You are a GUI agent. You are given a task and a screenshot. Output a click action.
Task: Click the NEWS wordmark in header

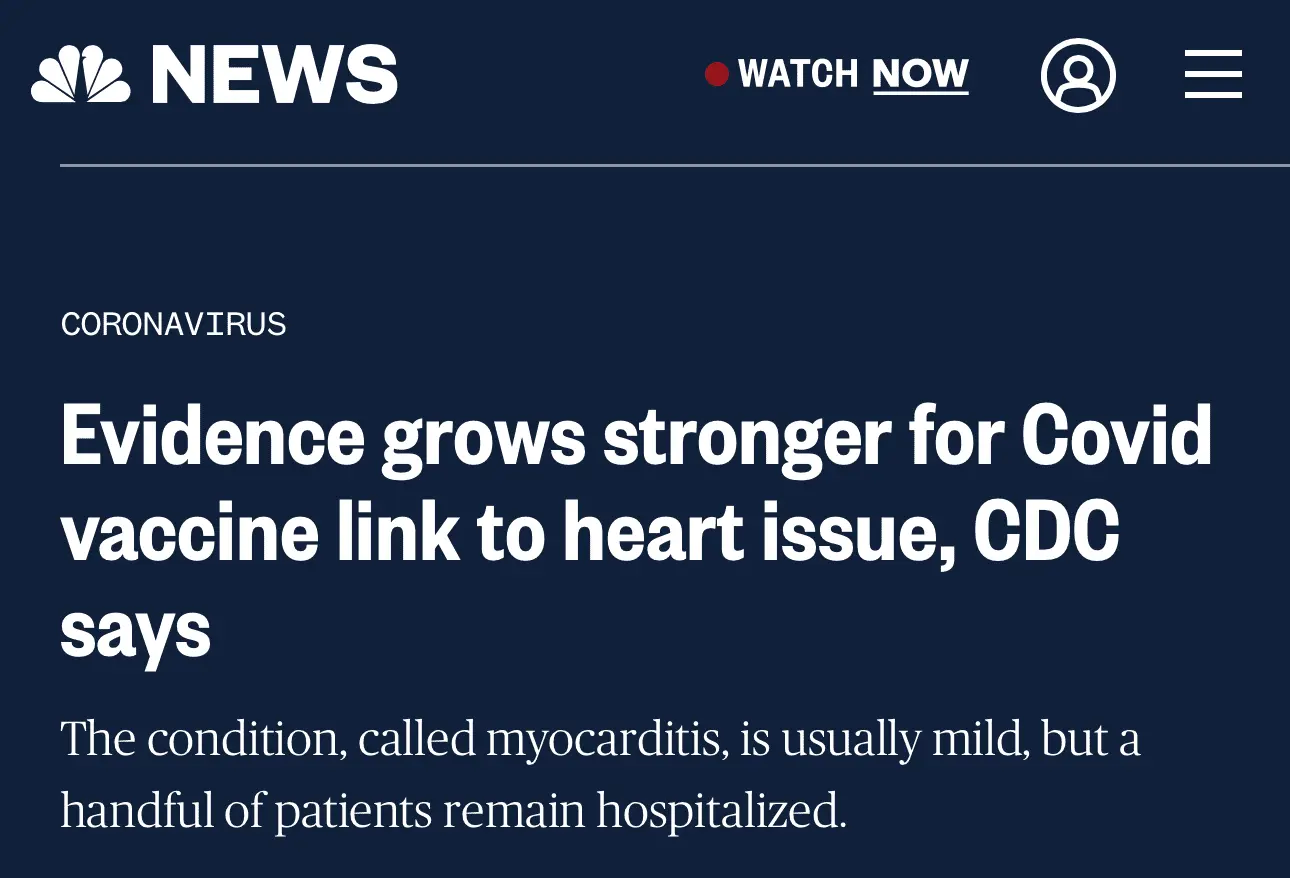tap(274, 75)
